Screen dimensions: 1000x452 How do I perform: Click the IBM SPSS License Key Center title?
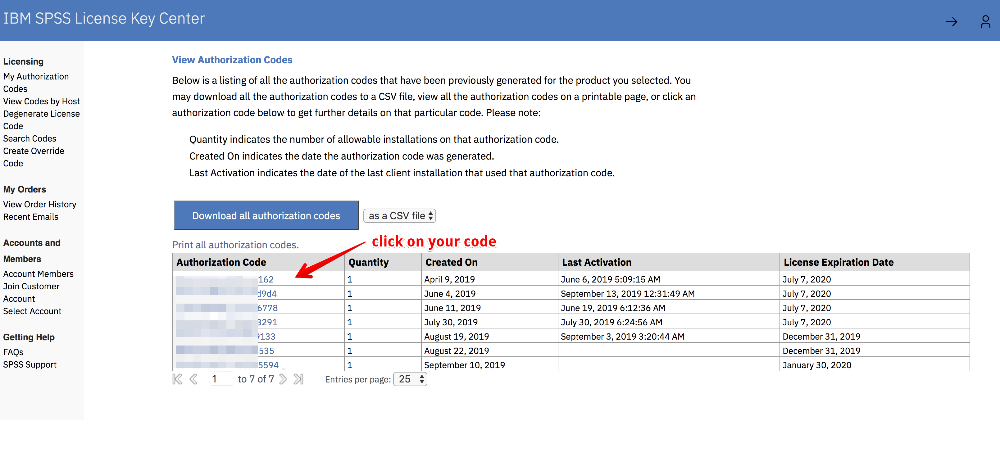(104, 18)
